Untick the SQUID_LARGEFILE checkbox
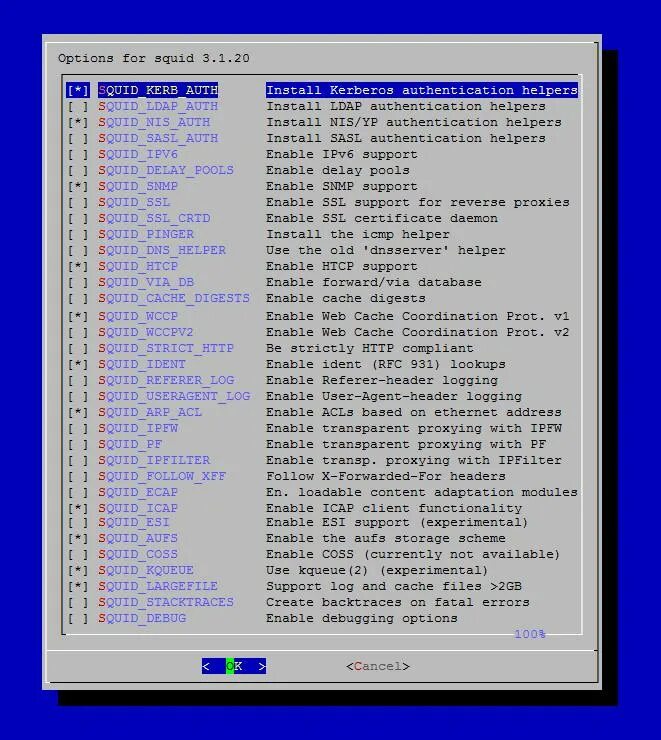This screenshot has width=661, height=740. pyautogui.click(x=78, y=587)
